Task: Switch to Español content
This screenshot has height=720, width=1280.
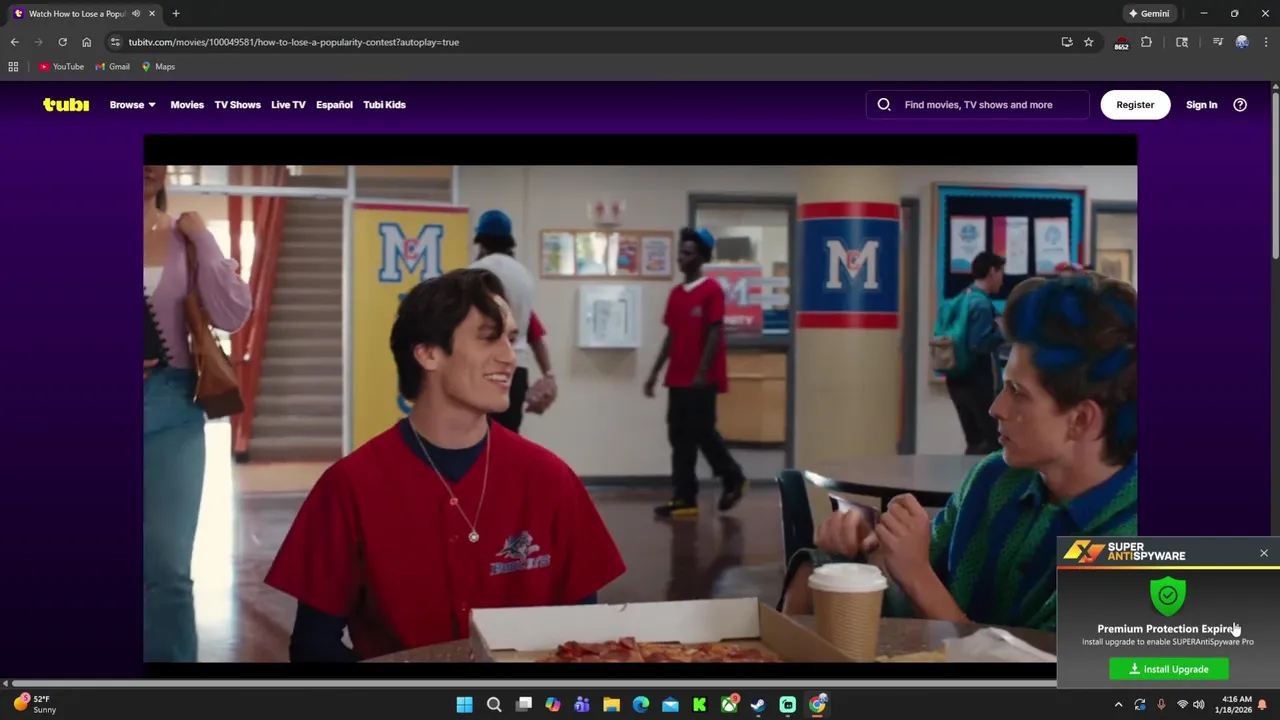Action: (334, 104)
